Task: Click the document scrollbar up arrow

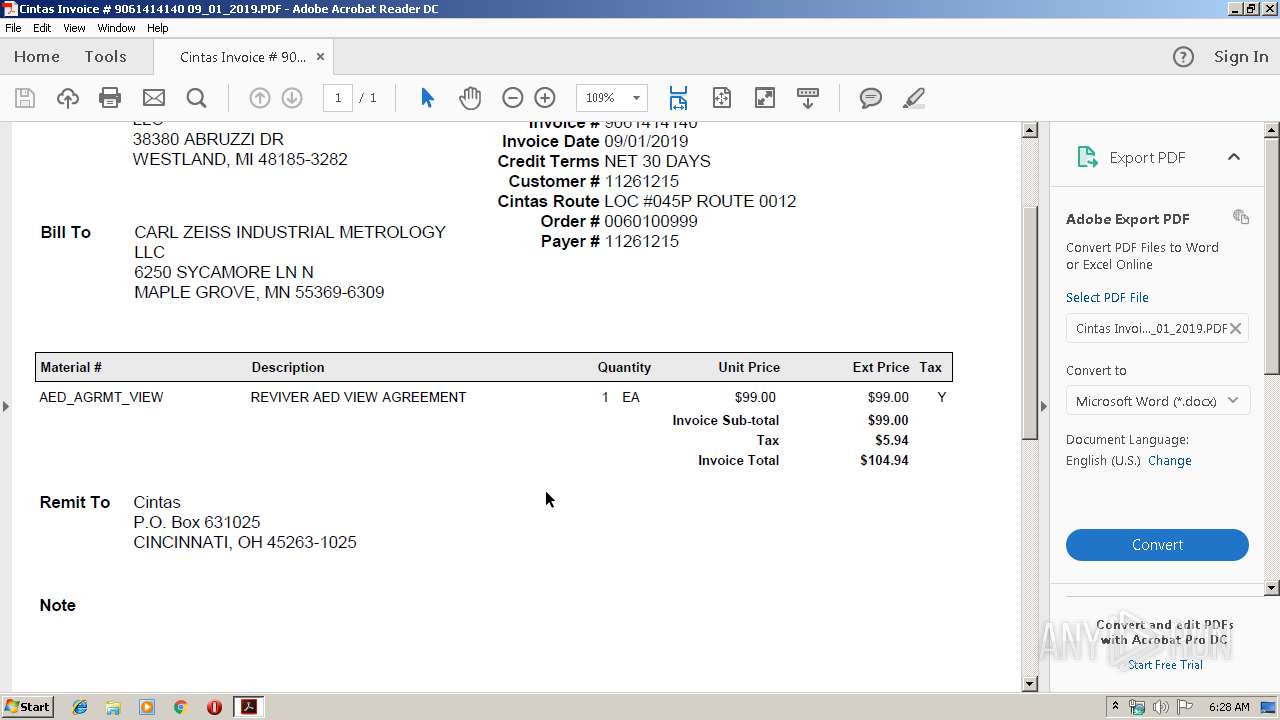Action: [x=1030, y=130]
